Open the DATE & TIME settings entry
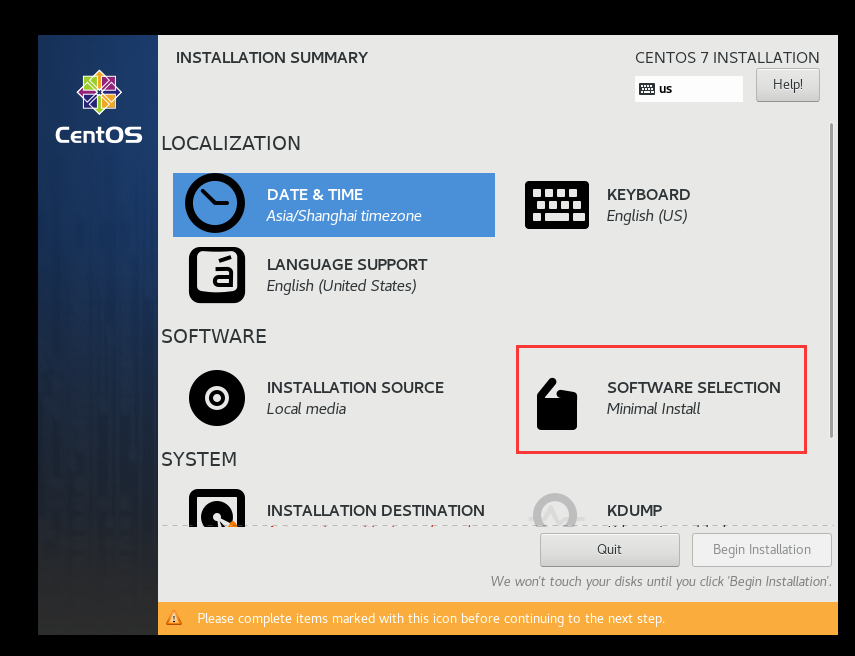Screen dimensions: 855x656 click(334, 205)
